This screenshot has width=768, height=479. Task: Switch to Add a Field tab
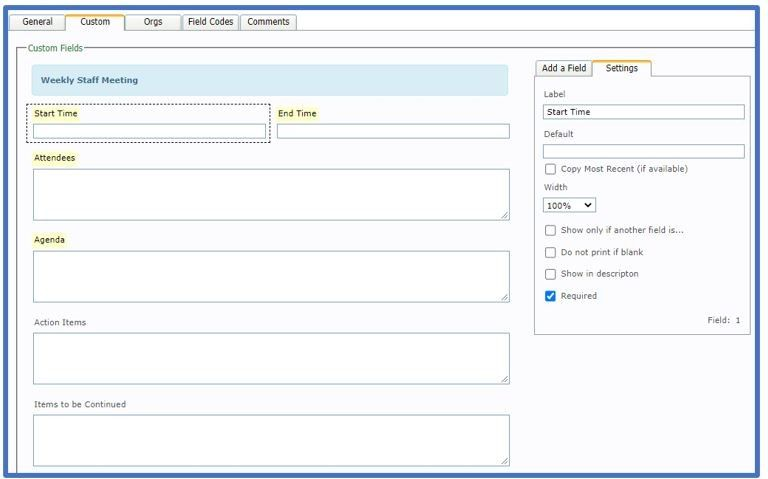[564, 68]
